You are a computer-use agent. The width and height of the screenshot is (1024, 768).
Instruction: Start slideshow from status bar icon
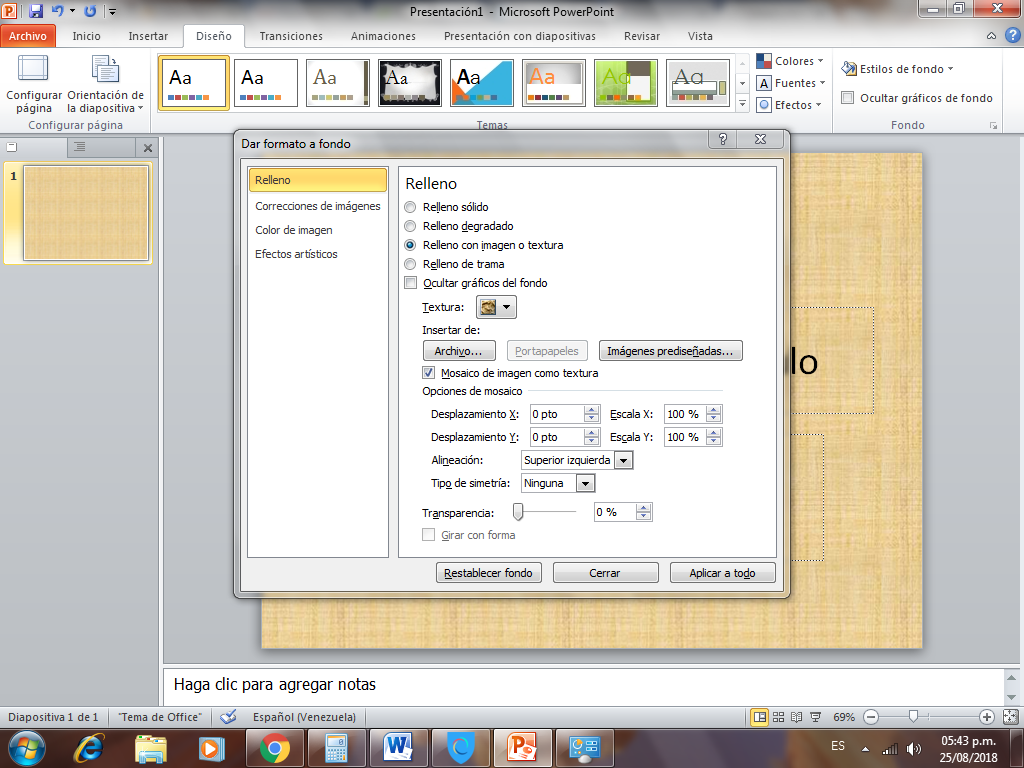pyautogui.click(x=816, y=717)
